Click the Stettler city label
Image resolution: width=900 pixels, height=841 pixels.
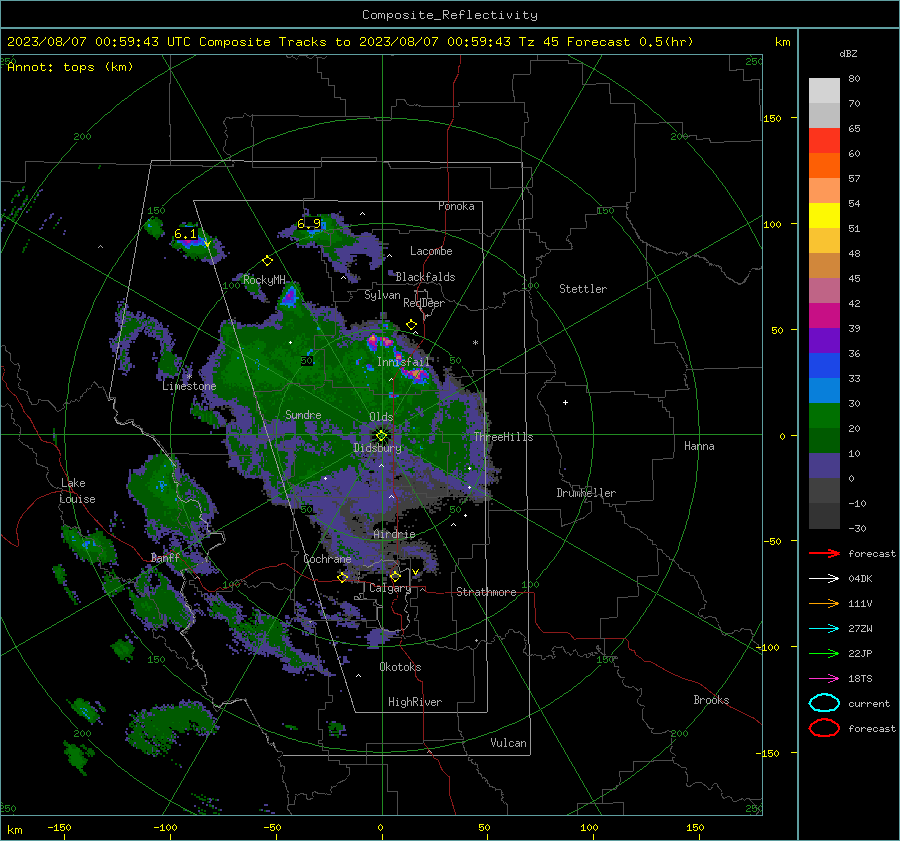(x=583, y=289)
